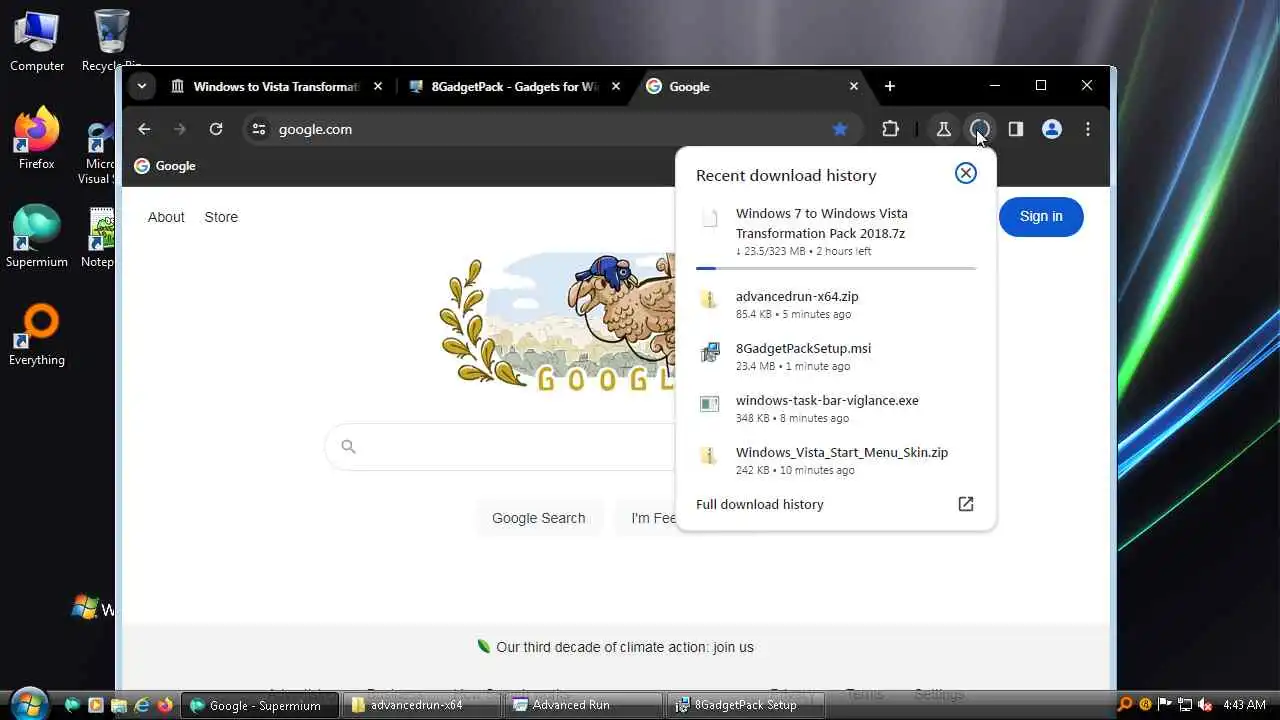Open full download history external icon
Viewport: 1280px width, 720px height.
point(966,504)
